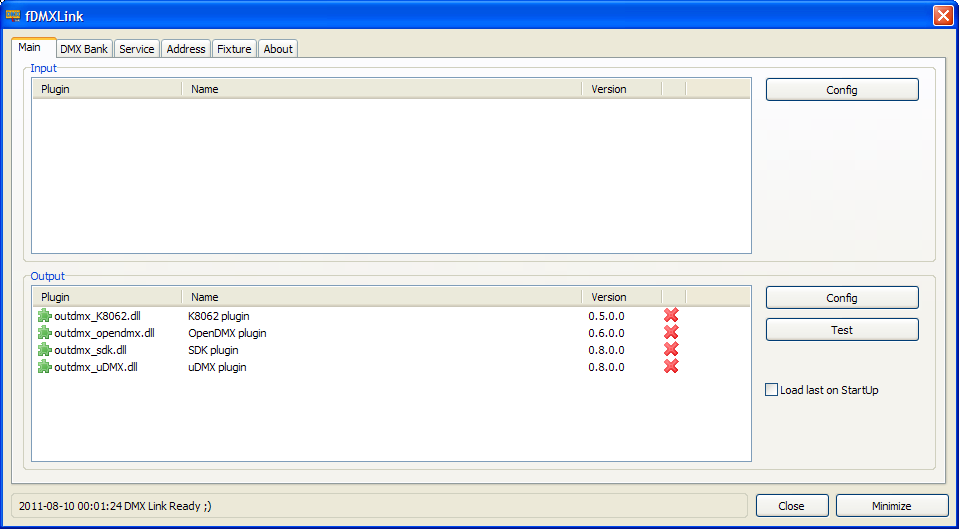
Task: Click version 0.6.0.0 cell
Action: coord(607,333)
